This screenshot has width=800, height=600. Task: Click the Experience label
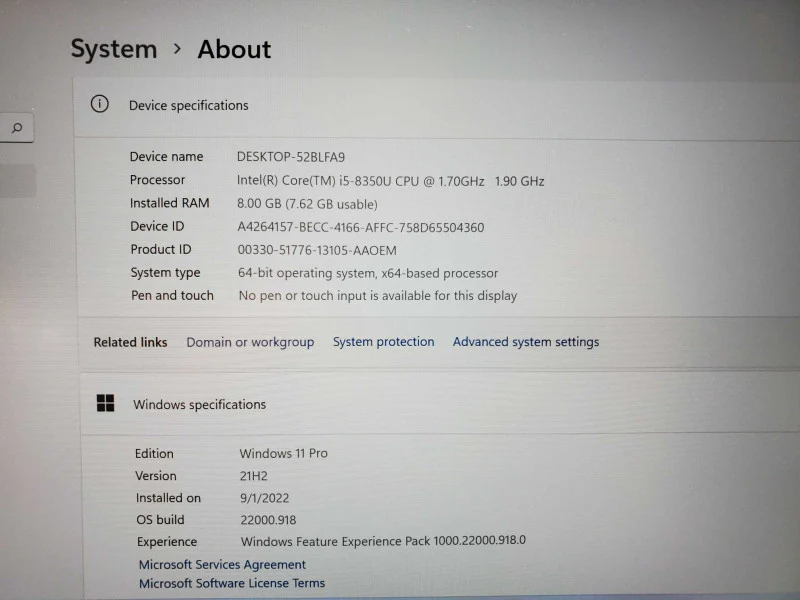pyautogui.click(x=167, y=542)
